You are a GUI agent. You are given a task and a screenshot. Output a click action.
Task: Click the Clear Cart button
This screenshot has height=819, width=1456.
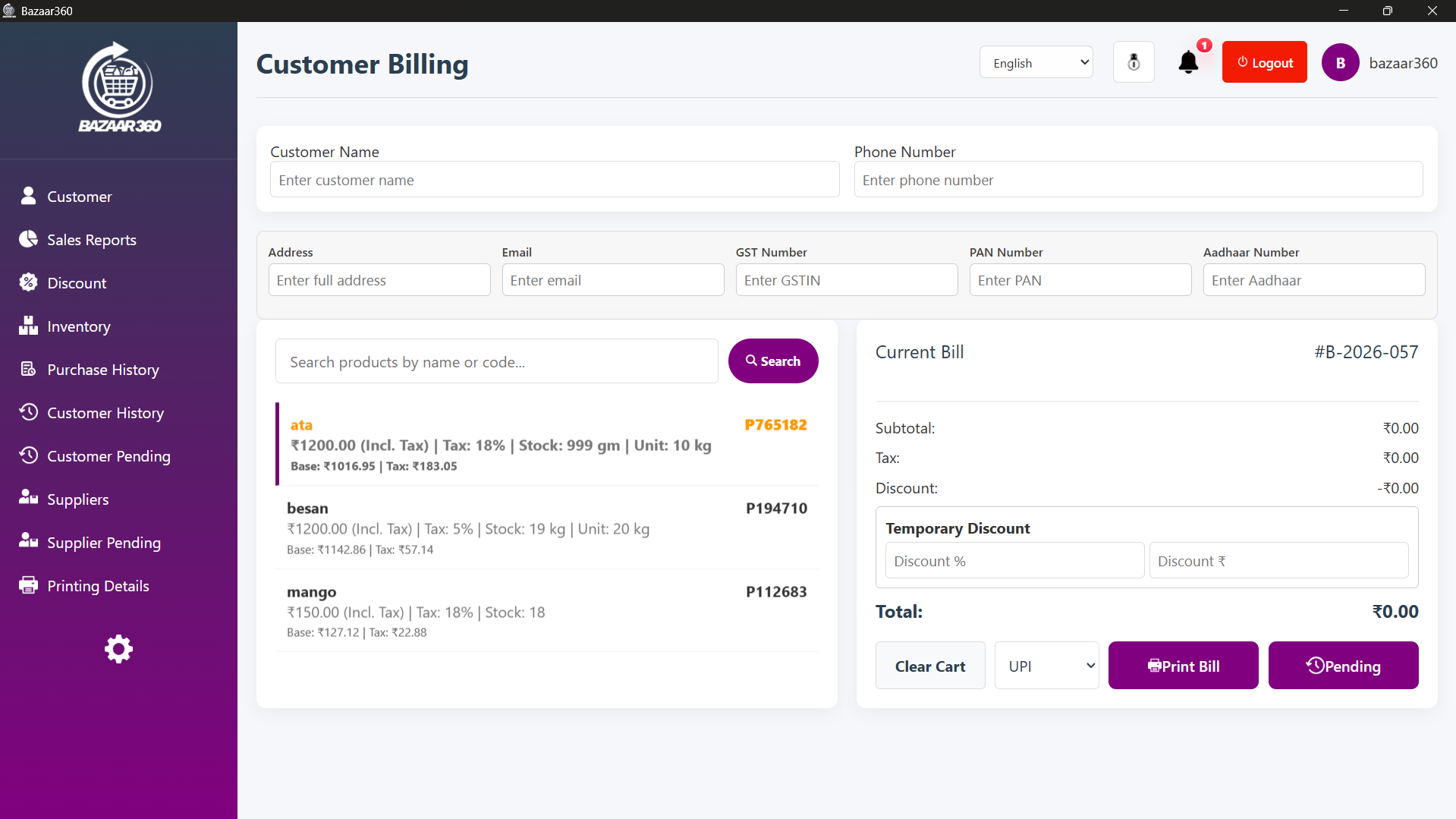click(x=930, y=666)
